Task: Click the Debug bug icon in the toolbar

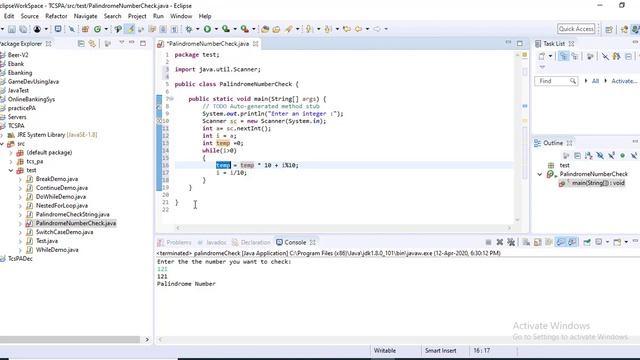Action: (x=189, y=29)
